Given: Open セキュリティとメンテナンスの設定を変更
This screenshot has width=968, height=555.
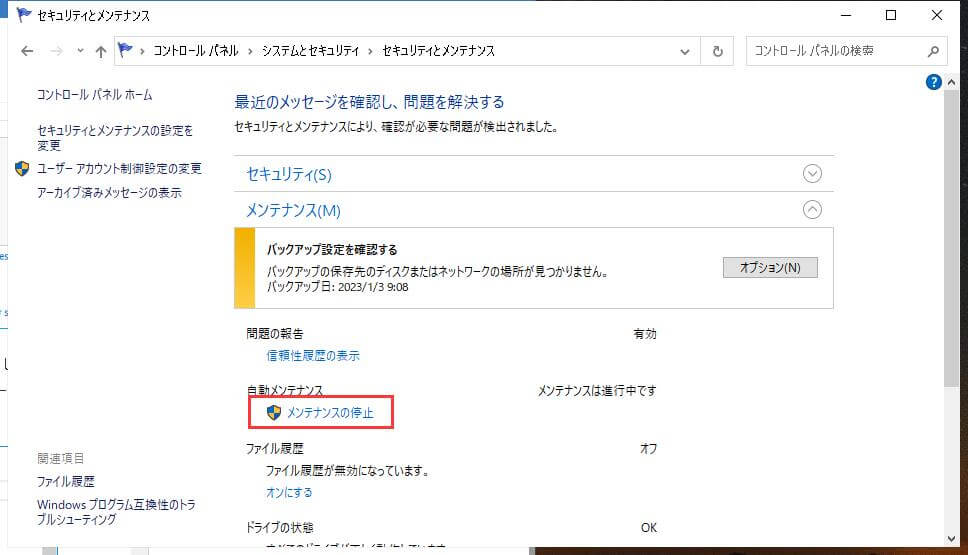Looking at the screenshot, I should pos(115,138).
